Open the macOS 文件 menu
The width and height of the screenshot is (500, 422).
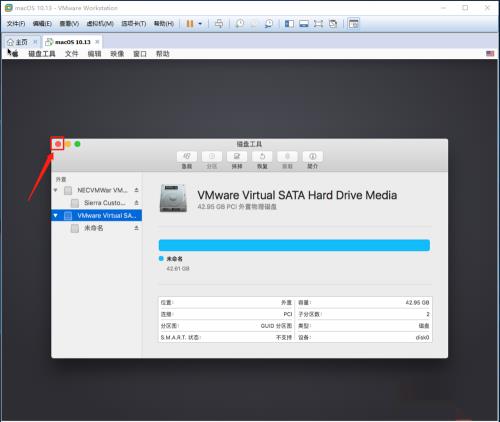pyautogui.click(x=71, y=54)
